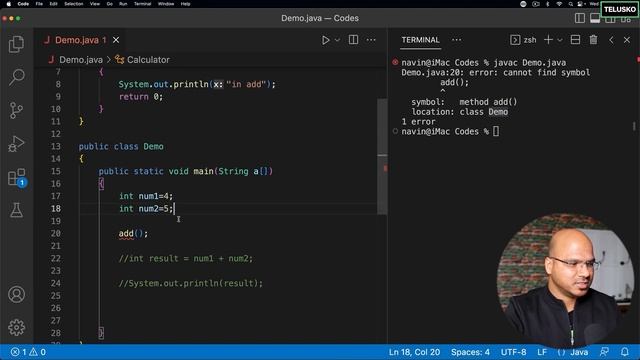
Task: Click 'int num1=4;' on line 17
Action: coord(146,196)
